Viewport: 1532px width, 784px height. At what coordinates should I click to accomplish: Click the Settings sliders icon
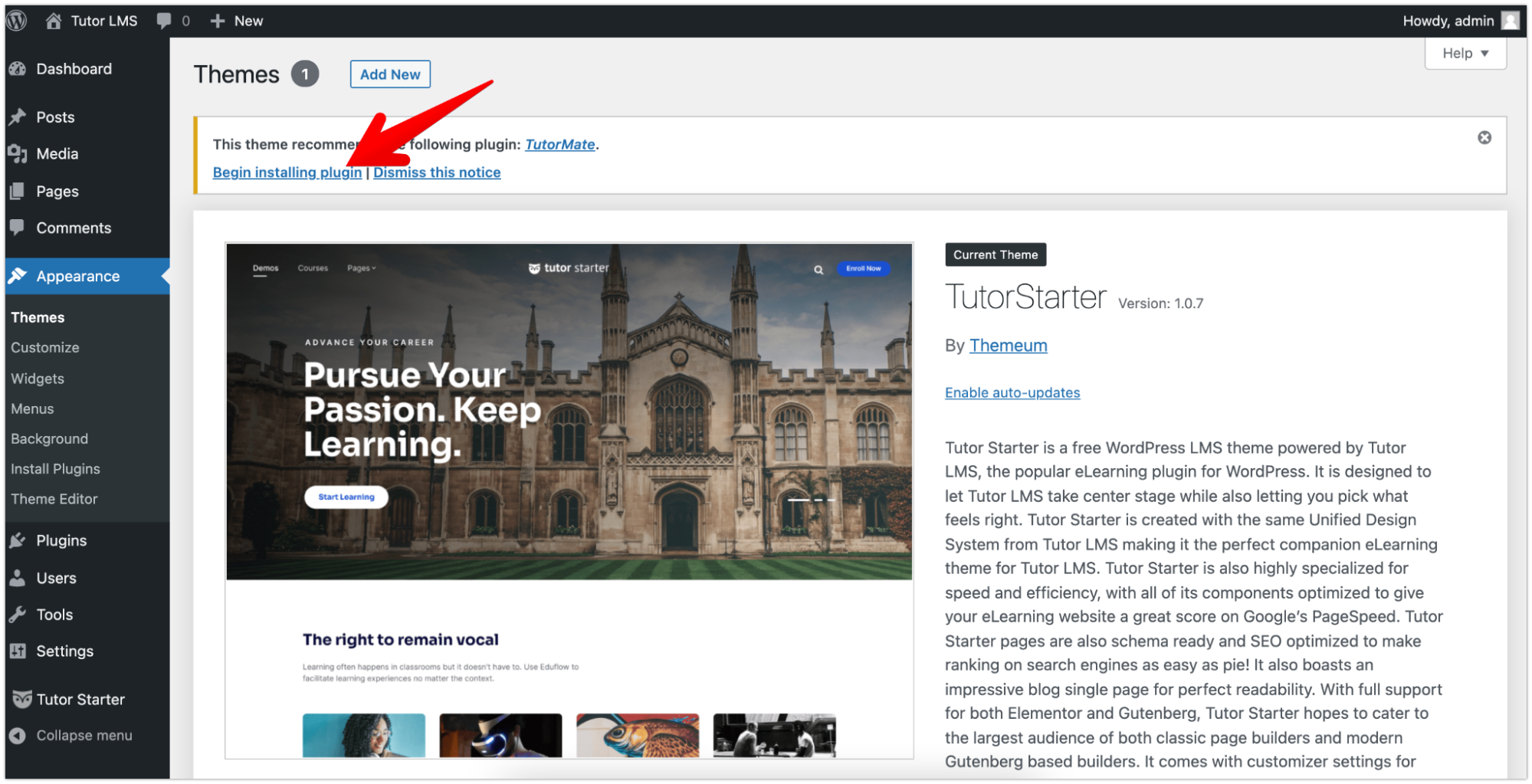(18, 651)
